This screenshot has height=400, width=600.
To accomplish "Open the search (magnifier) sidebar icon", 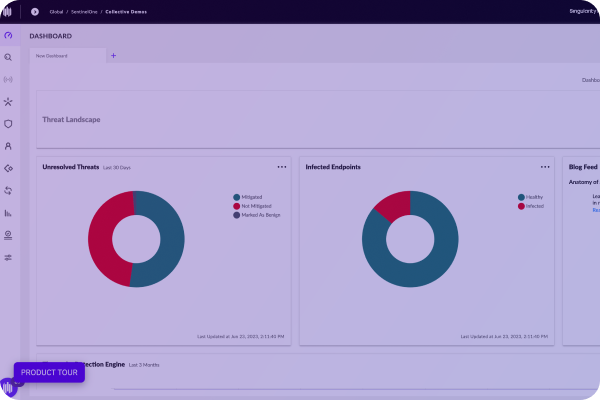I will tap(8, 58).
